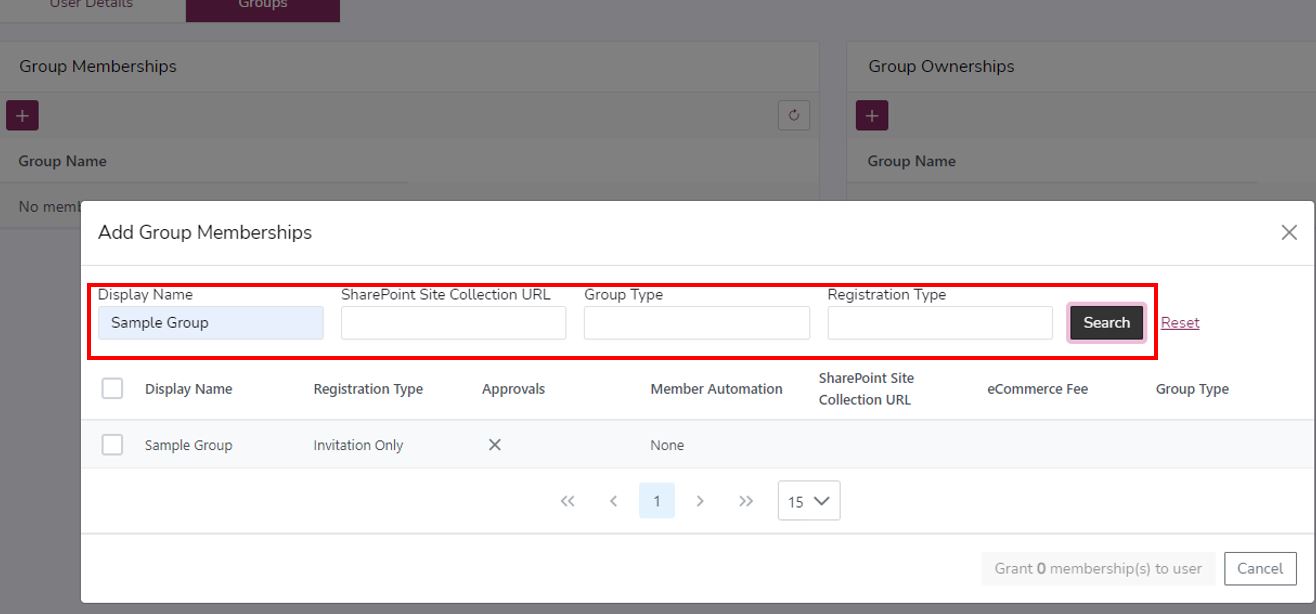Click the Reset link
The height and width of the screenshot is (614, 1316).
[1179, 322]
